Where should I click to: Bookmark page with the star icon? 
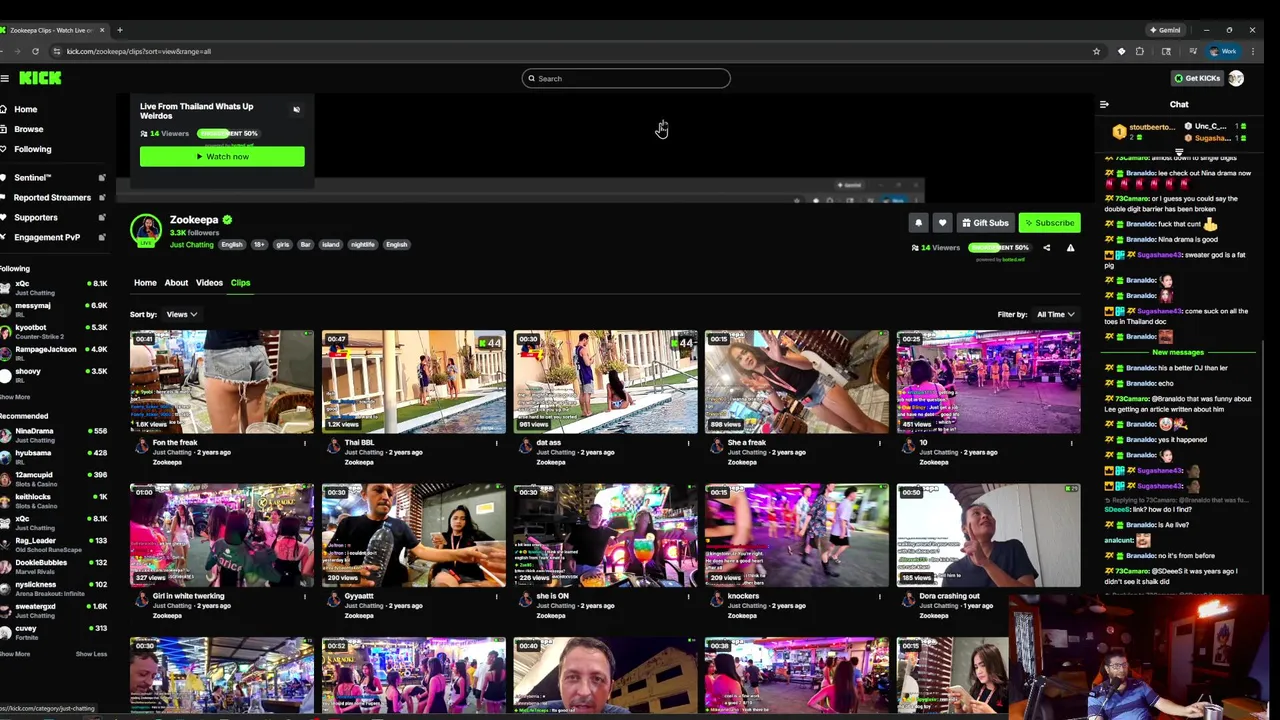click(x=1096, y=51)
